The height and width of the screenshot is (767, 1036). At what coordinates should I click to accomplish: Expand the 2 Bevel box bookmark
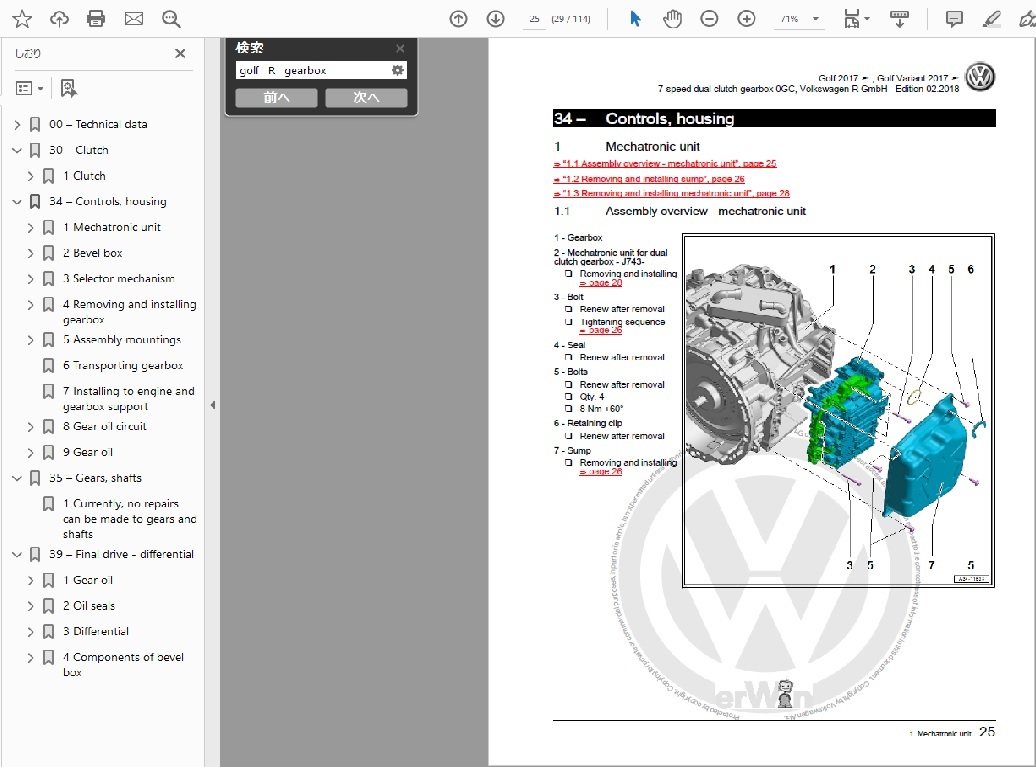click(30, 253)
